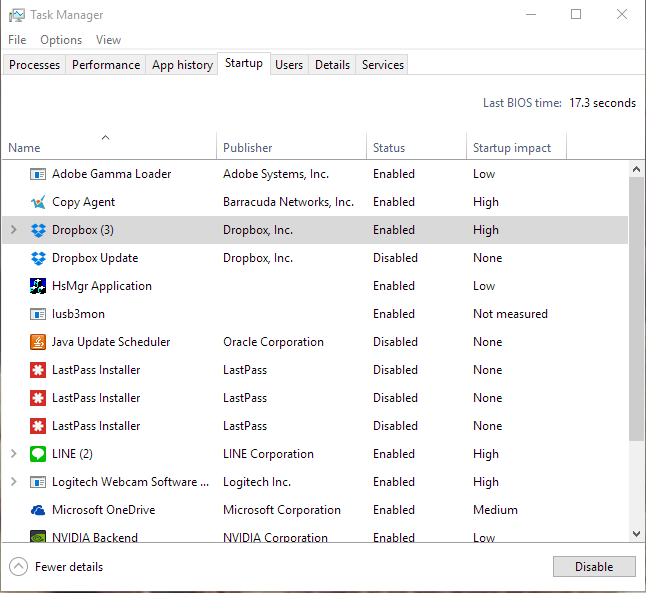The height and width of the screenshot is (593, 646).
Task: Select the Copy Agent name
Action: [x=83, y=202]
